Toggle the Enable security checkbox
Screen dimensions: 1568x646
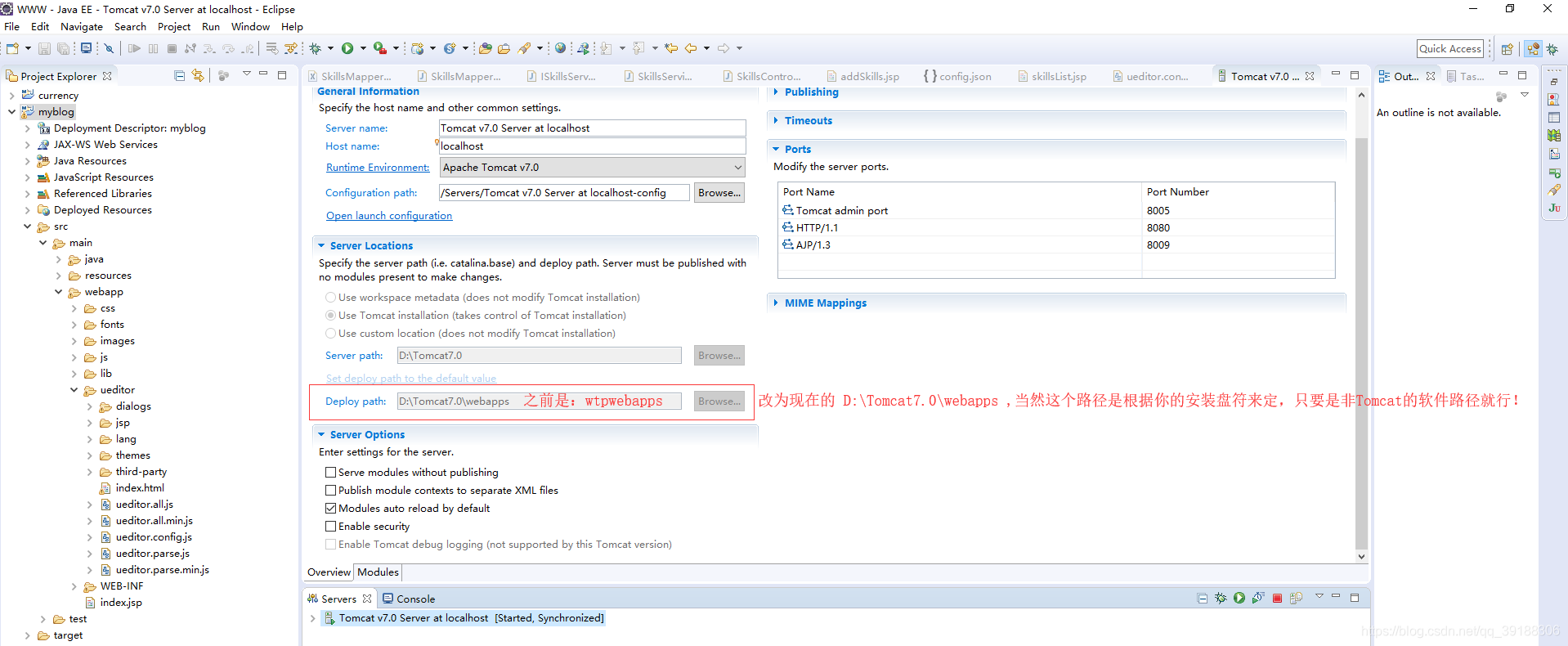tap(330, 527)
